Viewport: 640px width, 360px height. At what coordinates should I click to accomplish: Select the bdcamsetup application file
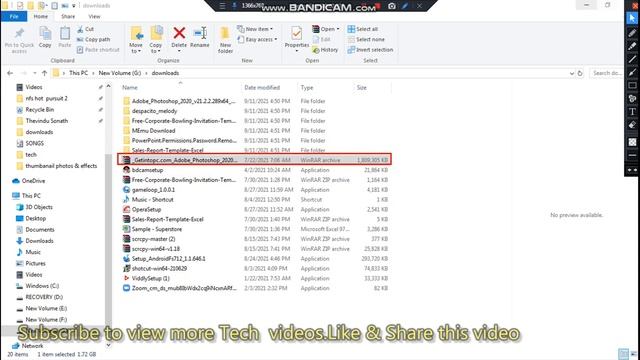click(147, 170)
